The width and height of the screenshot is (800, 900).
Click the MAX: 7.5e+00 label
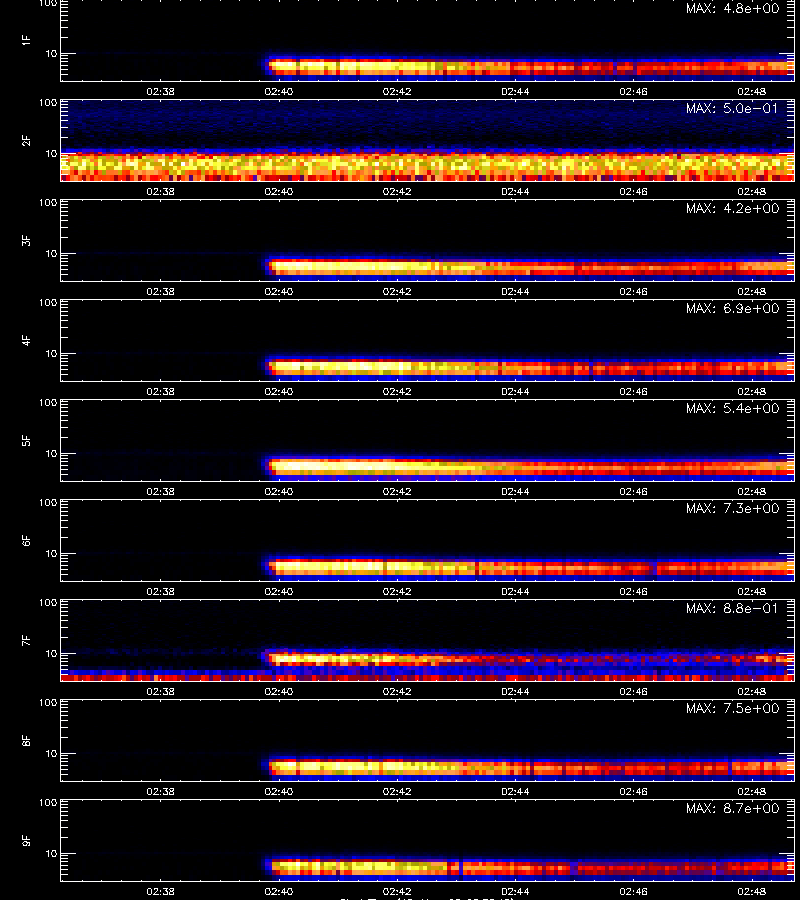point(732,708)
